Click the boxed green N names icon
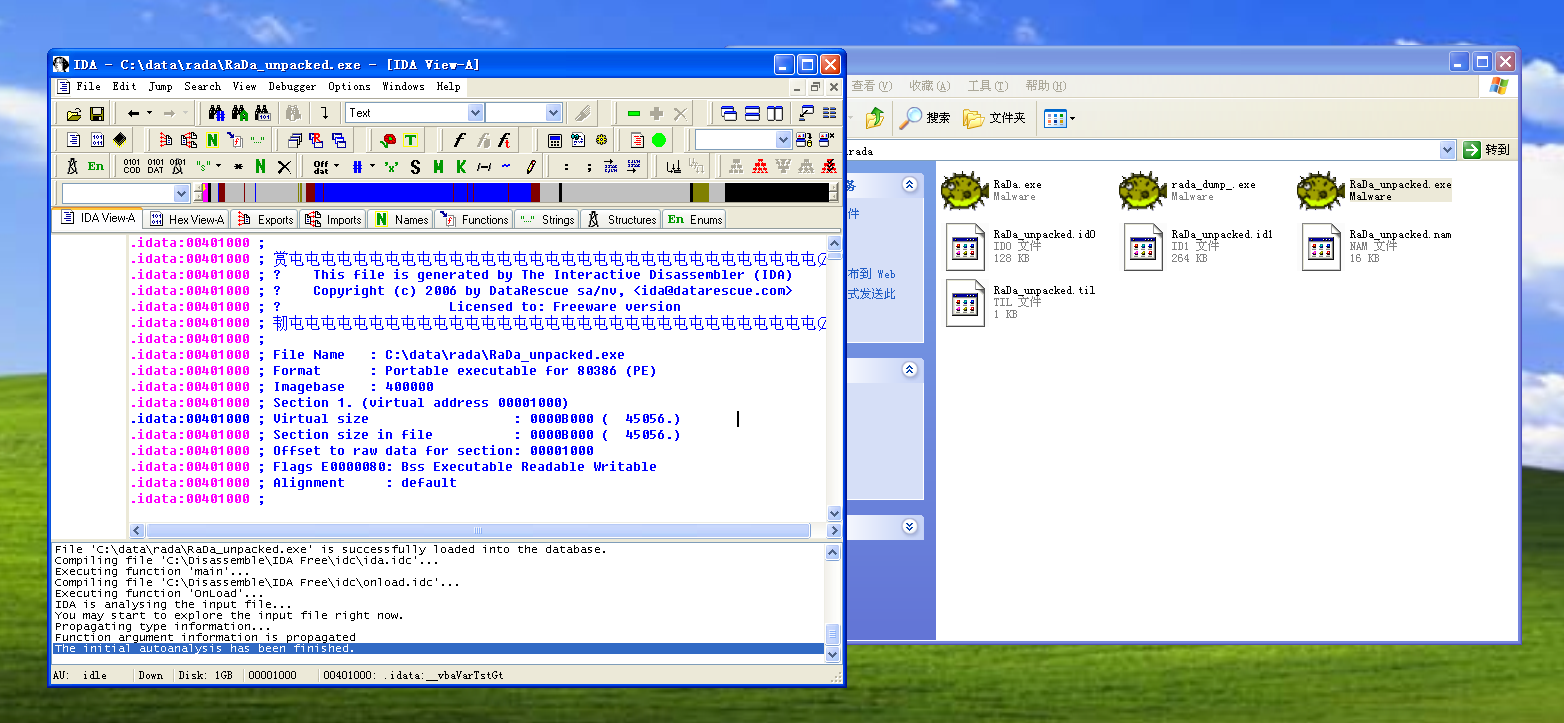This screenshot has height=723, width=1564. coord(212,140)
